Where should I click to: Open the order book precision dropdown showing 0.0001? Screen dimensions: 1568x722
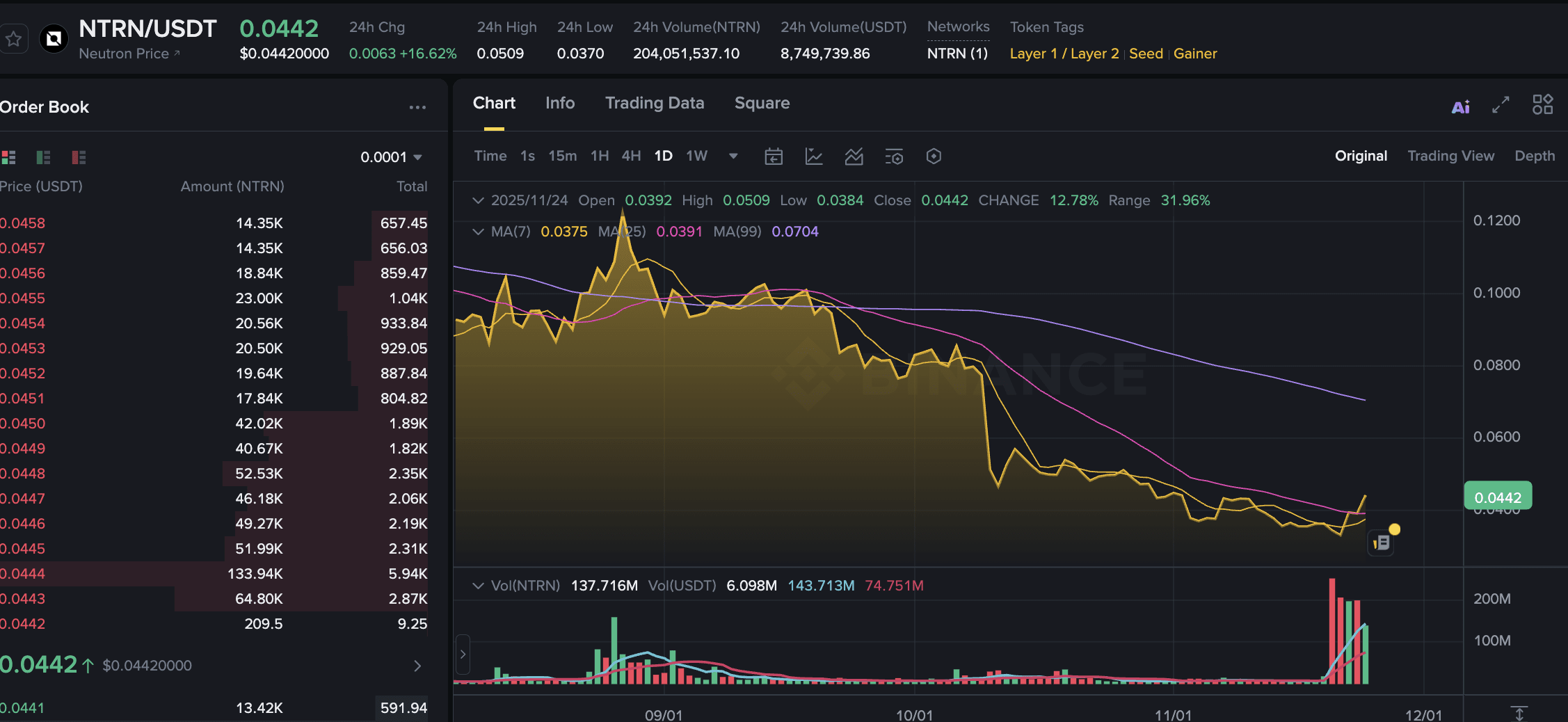(390, 157)
